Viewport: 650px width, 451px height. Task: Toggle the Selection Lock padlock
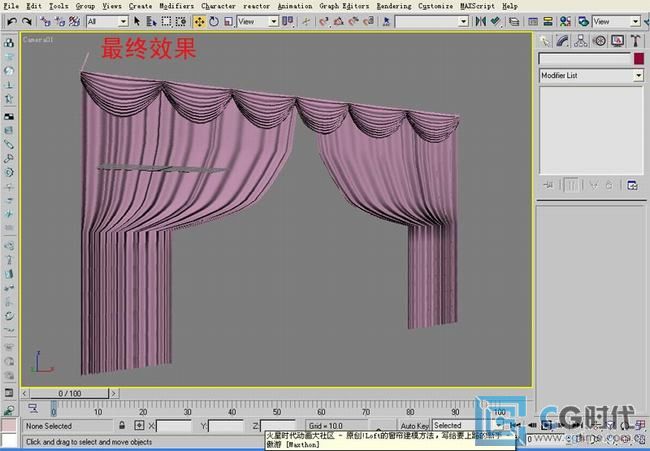[122, 425]
